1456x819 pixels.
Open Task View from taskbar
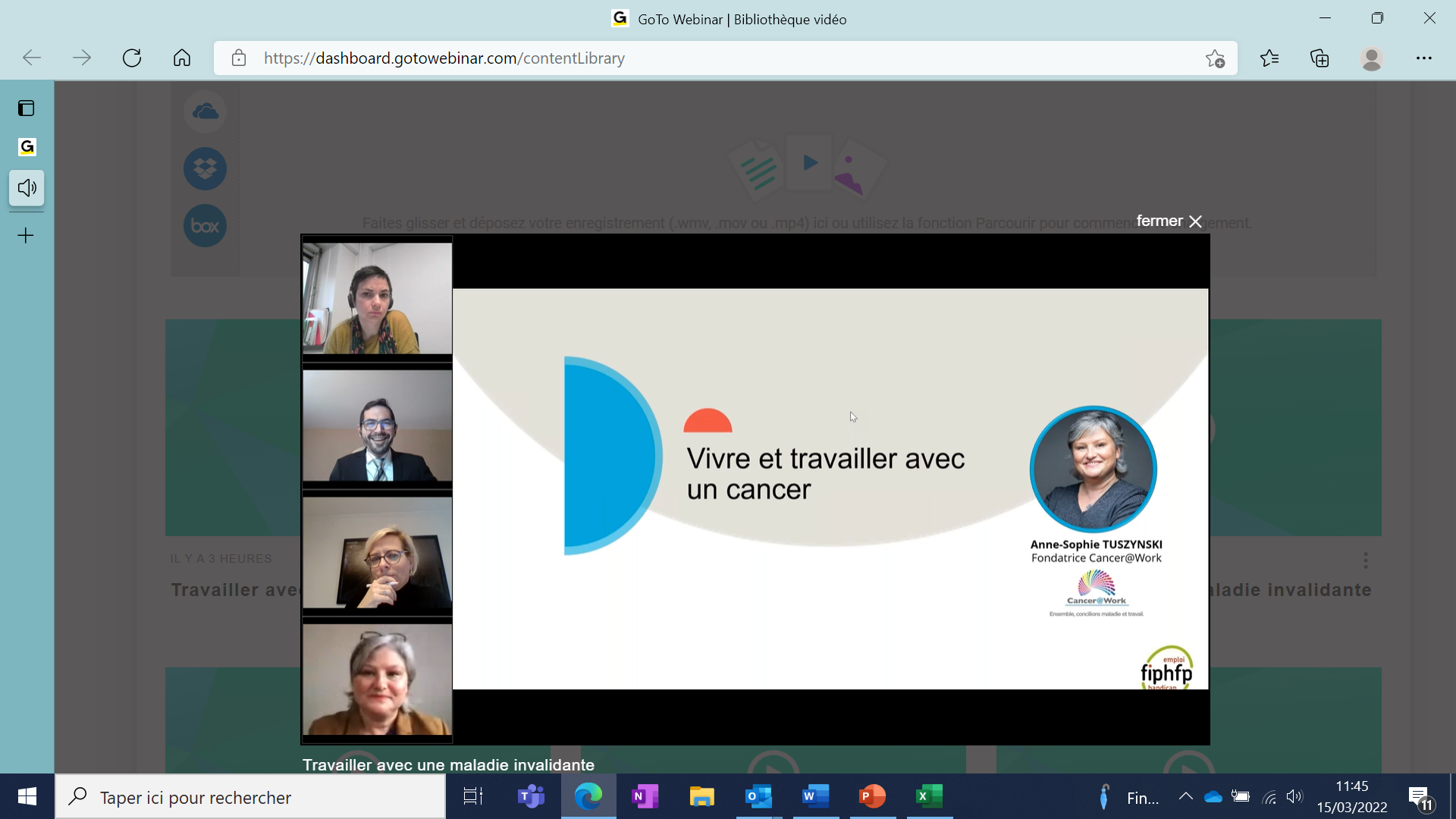tap(473, 796)
